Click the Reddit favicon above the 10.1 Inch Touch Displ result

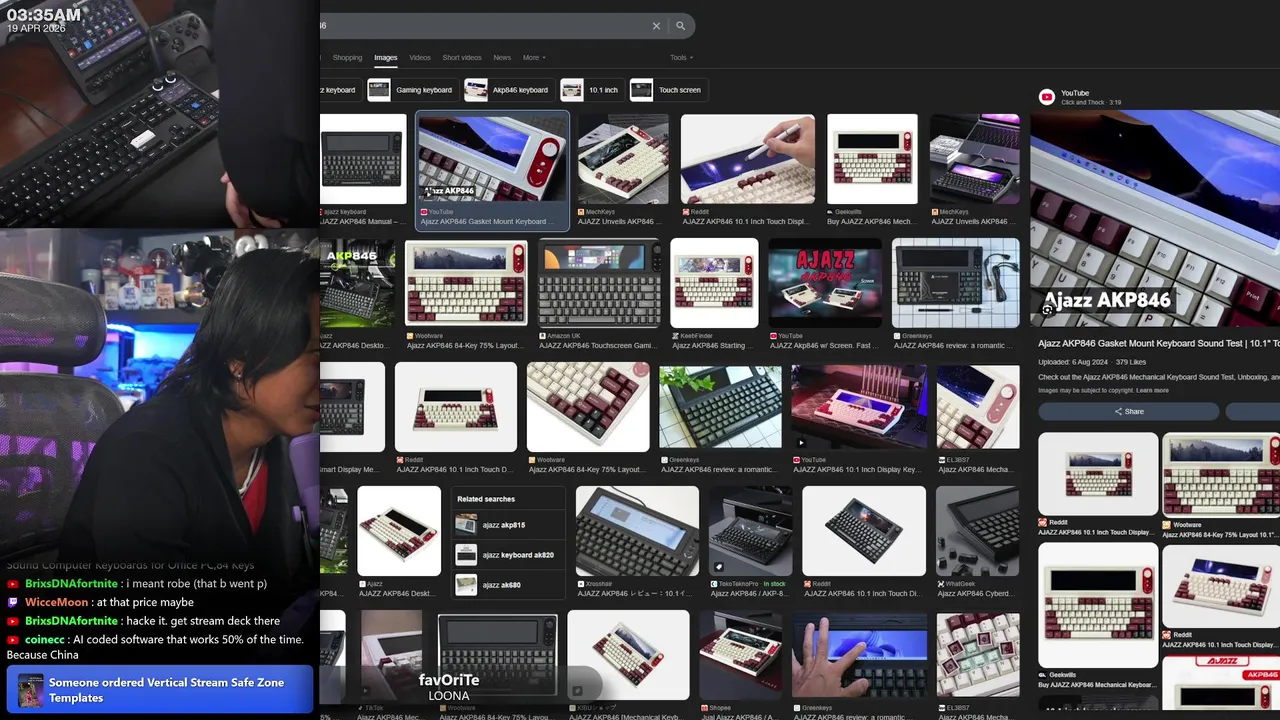pyautogui.click(x=686, y=212)
